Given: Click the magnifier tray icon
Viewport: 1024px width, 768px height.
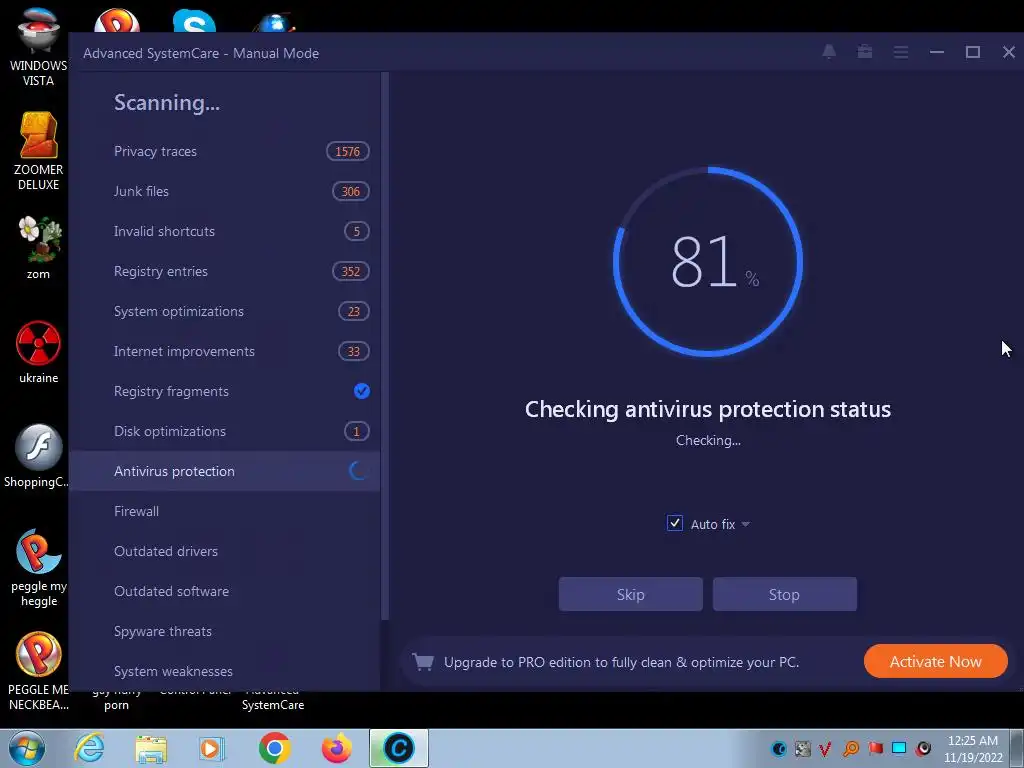Looking at the screenshot, I should [x=851, y=748].
